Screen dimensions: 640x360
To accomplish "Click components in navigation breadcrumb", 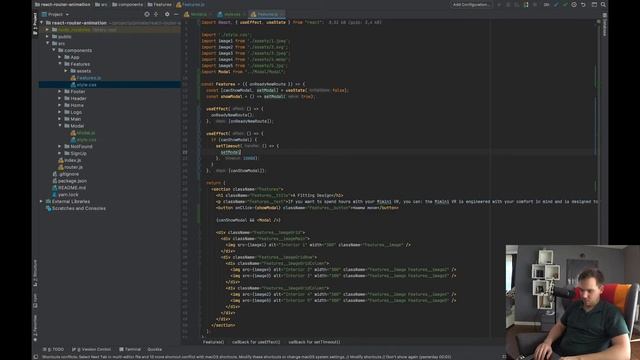I will coord(127,4).
